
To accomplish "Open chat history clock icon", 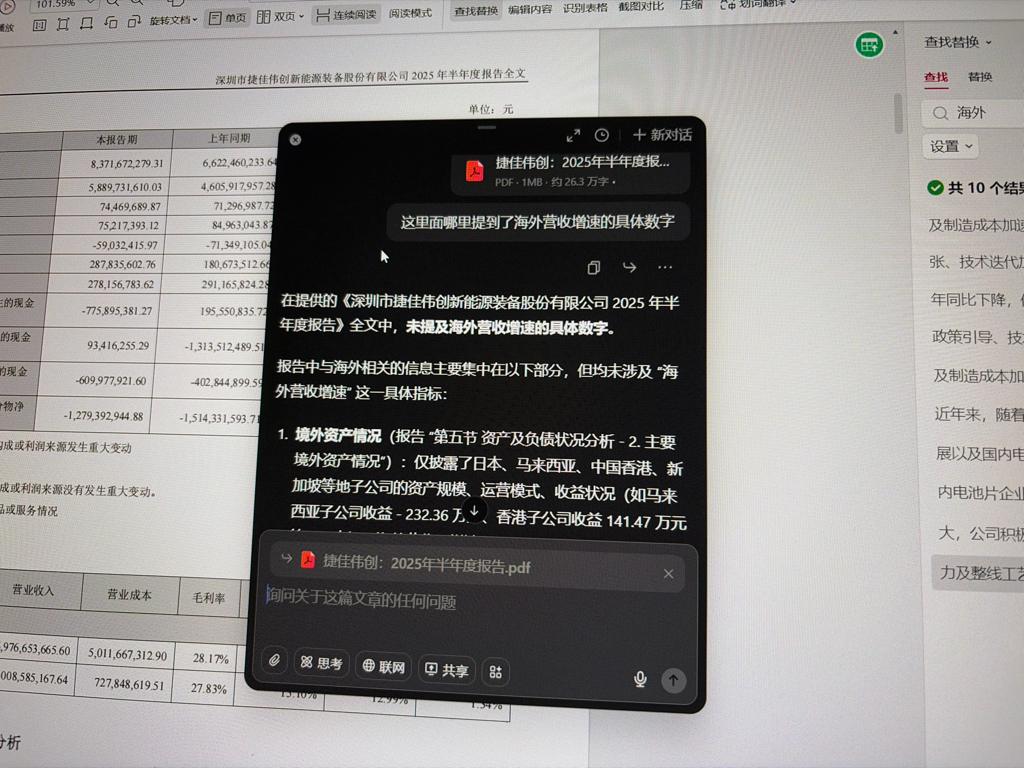I will (x=601, y=135).
